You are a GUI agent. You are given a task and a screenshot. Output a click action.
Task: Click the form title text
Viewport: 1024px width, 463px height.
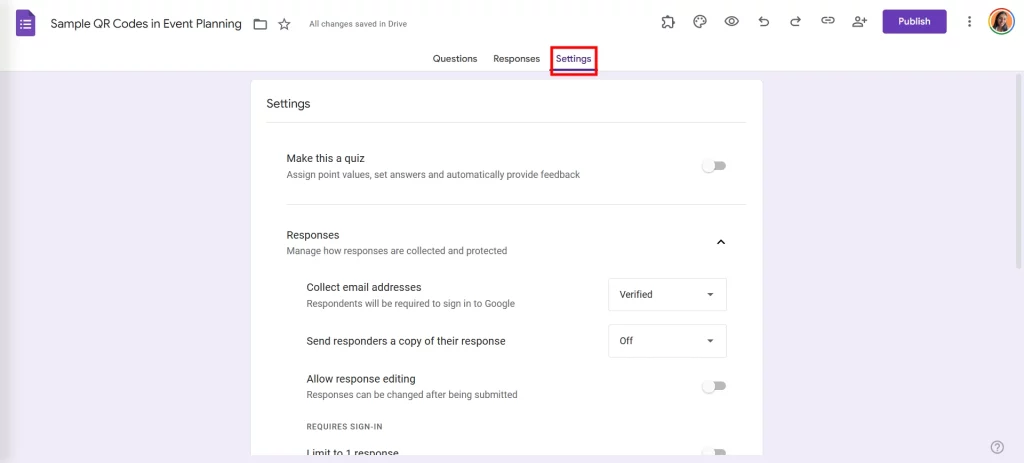[146, 24]
